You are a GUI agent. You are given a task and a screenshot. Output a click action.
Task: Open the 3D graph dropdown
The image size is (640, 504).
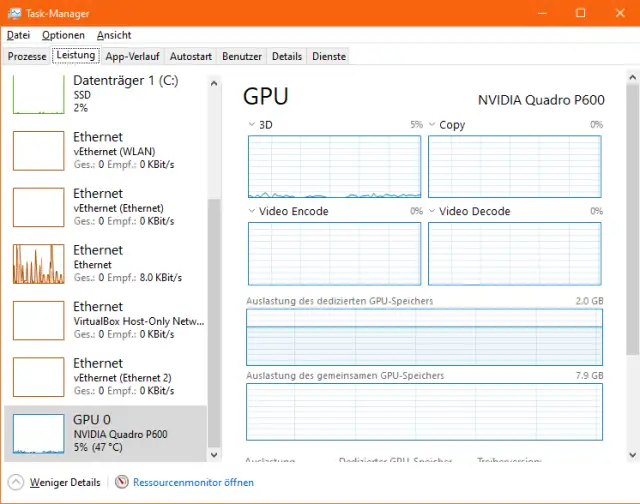click(x=252, y=125)
